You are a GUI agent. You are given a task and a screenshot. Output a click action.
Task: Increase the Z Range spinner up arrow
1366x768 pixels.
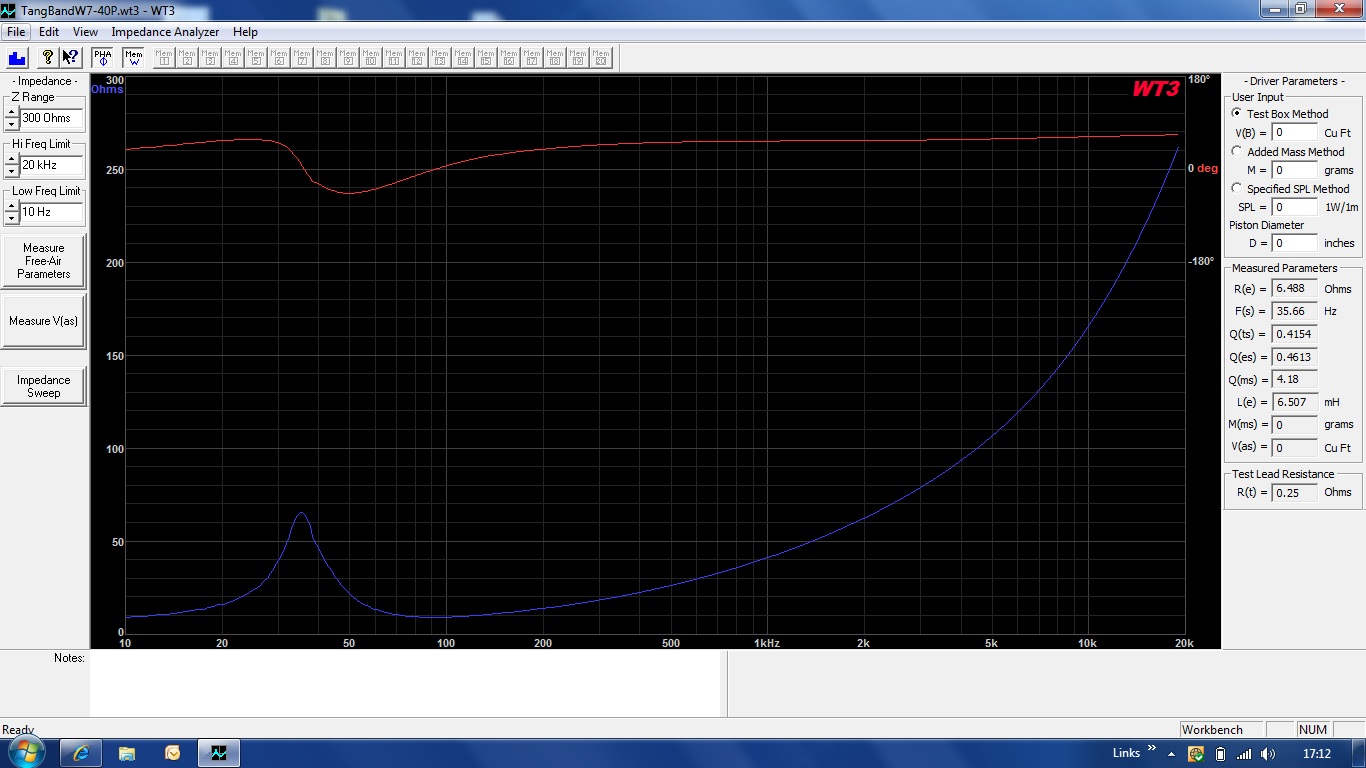click(12, 112)
